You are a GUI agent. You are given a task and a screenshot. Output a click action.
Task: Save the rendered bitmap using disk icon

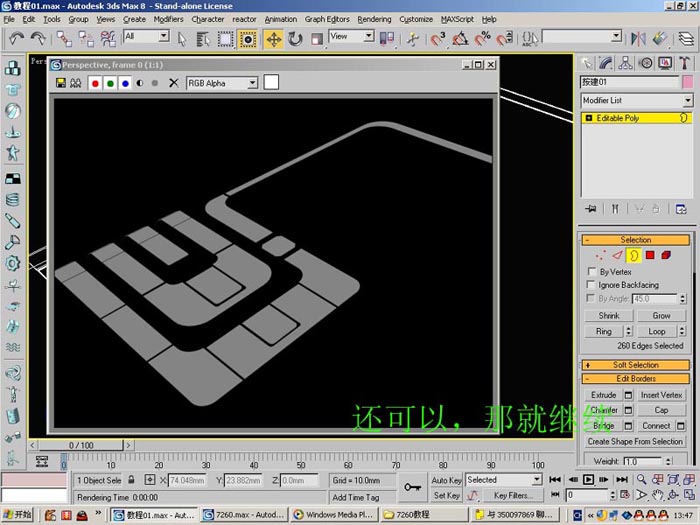61,83
